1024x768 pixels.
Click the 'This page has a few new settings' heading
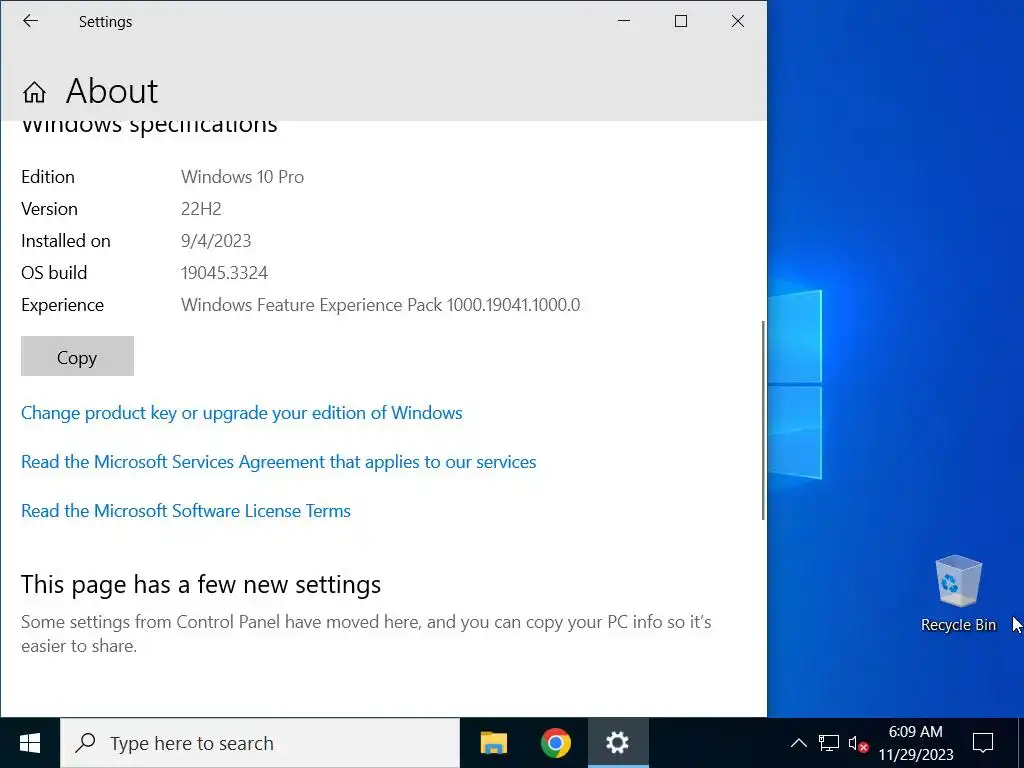click(200, 584)
